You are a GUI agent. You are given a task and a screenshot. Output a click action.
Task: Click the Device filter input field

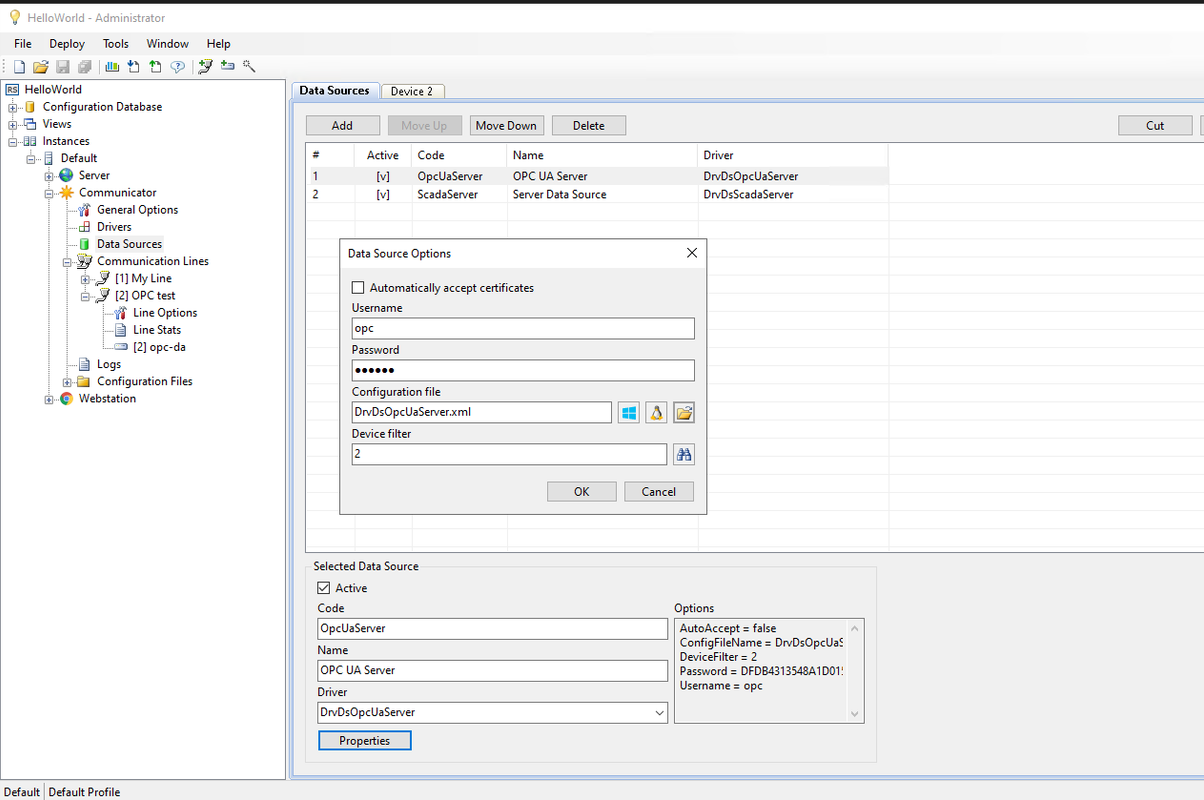[x=509, y=454]
